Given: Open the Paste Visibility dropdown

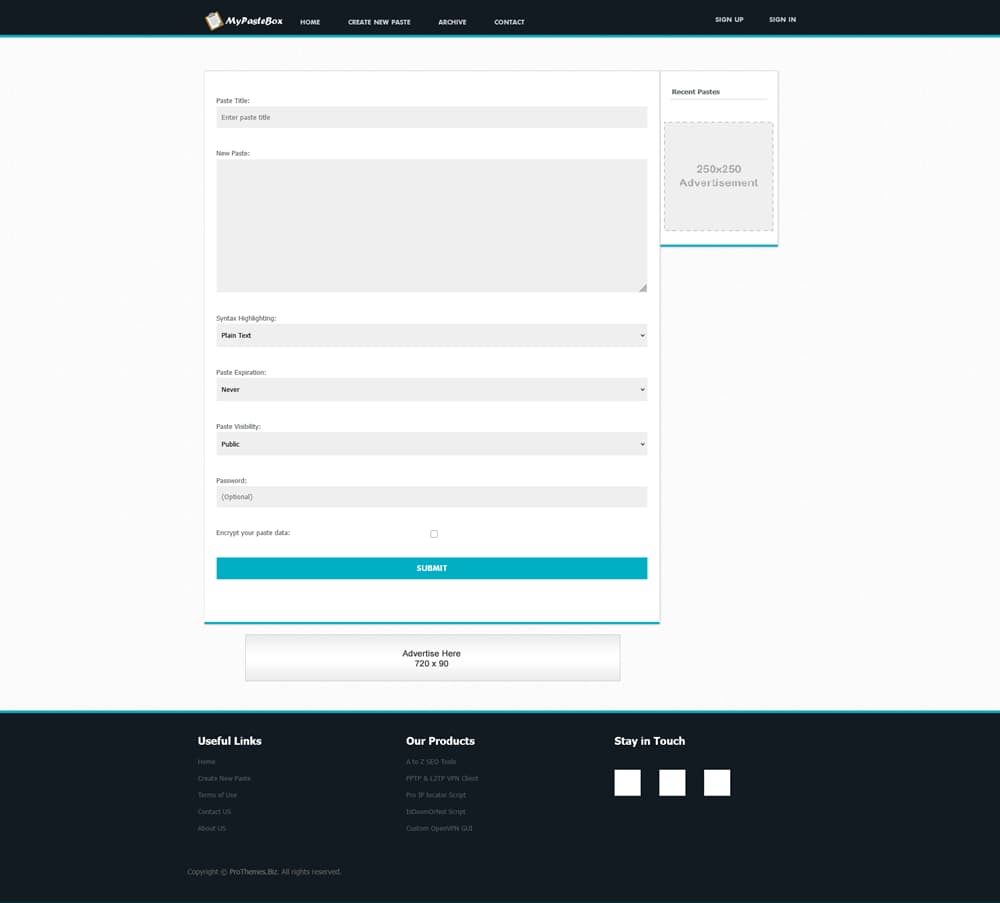Looking at the screenshot, I should click(431, 444).
